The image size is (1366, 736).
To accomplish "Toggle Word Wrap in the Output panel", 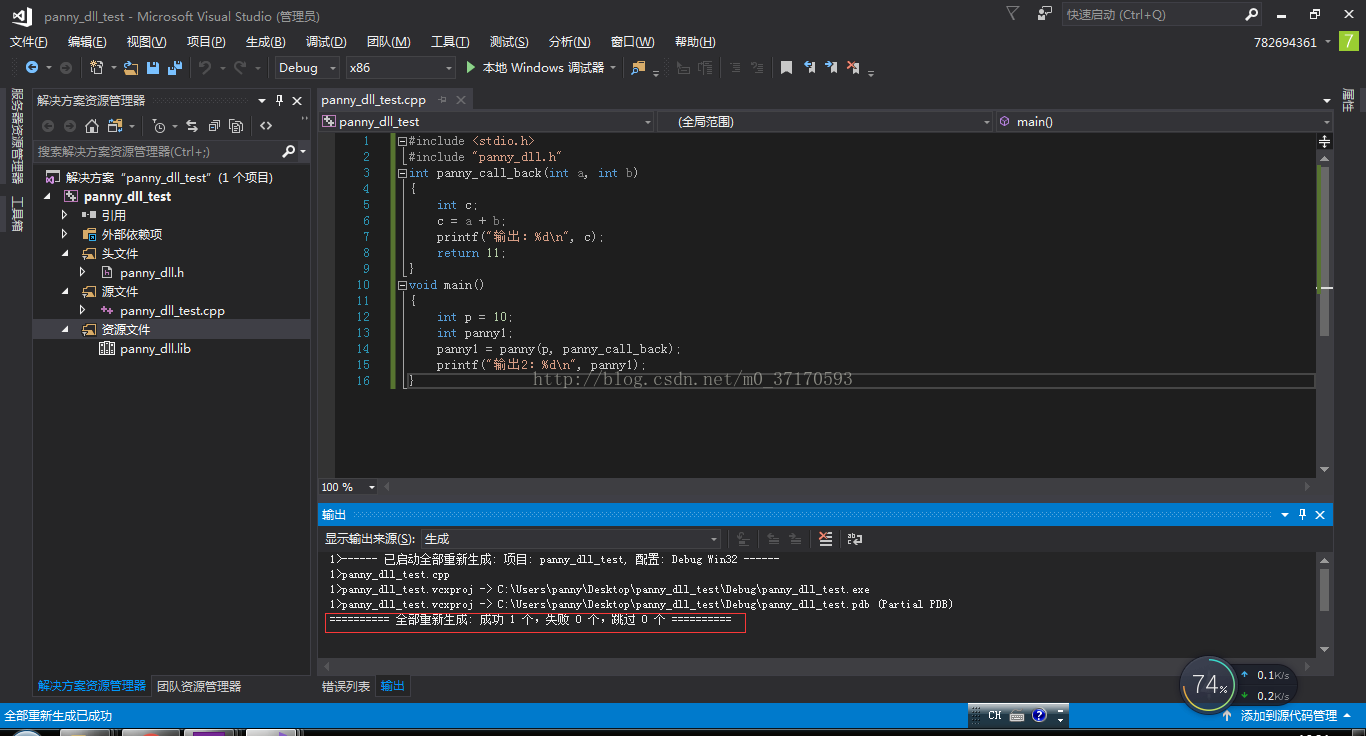I will click(x=854, y=539).
